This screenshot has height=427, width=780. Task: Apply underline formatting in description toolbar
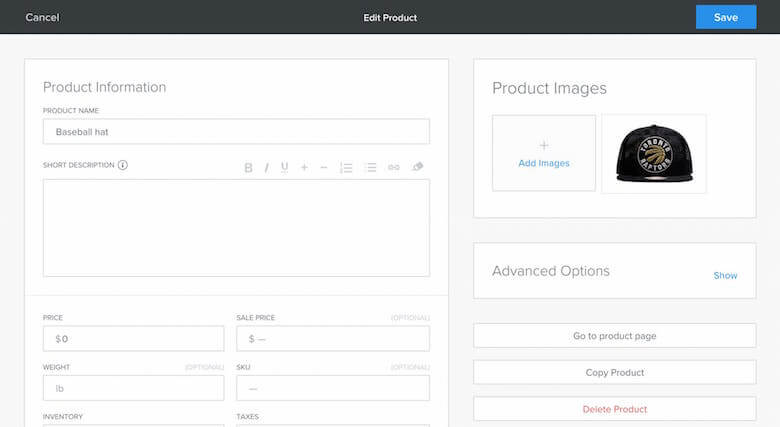coord(285,167)
